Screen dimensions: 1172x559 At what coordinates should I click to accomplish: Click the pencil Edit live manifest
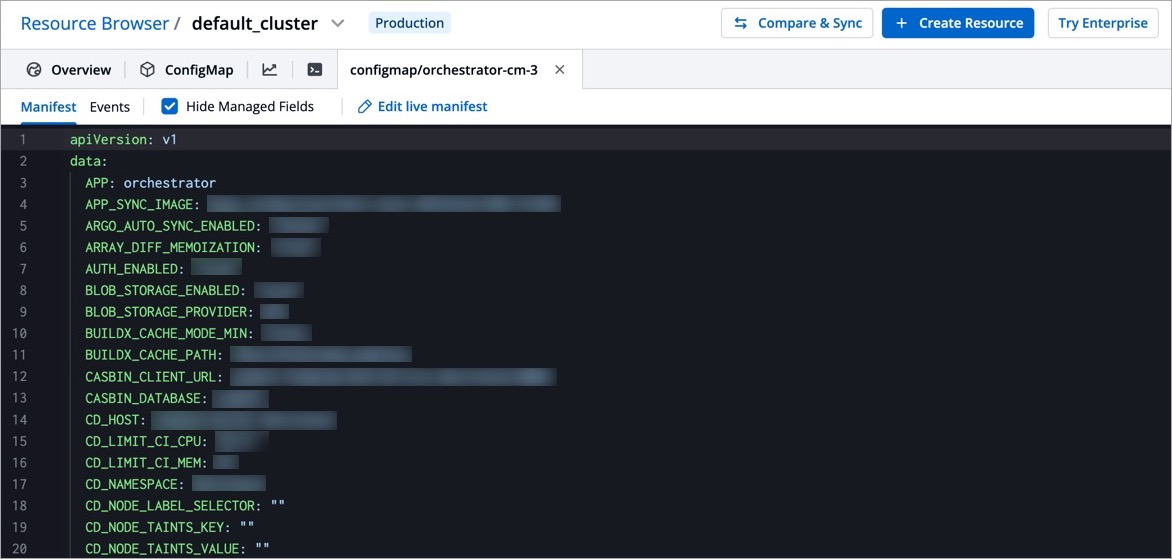coord(423,106)
